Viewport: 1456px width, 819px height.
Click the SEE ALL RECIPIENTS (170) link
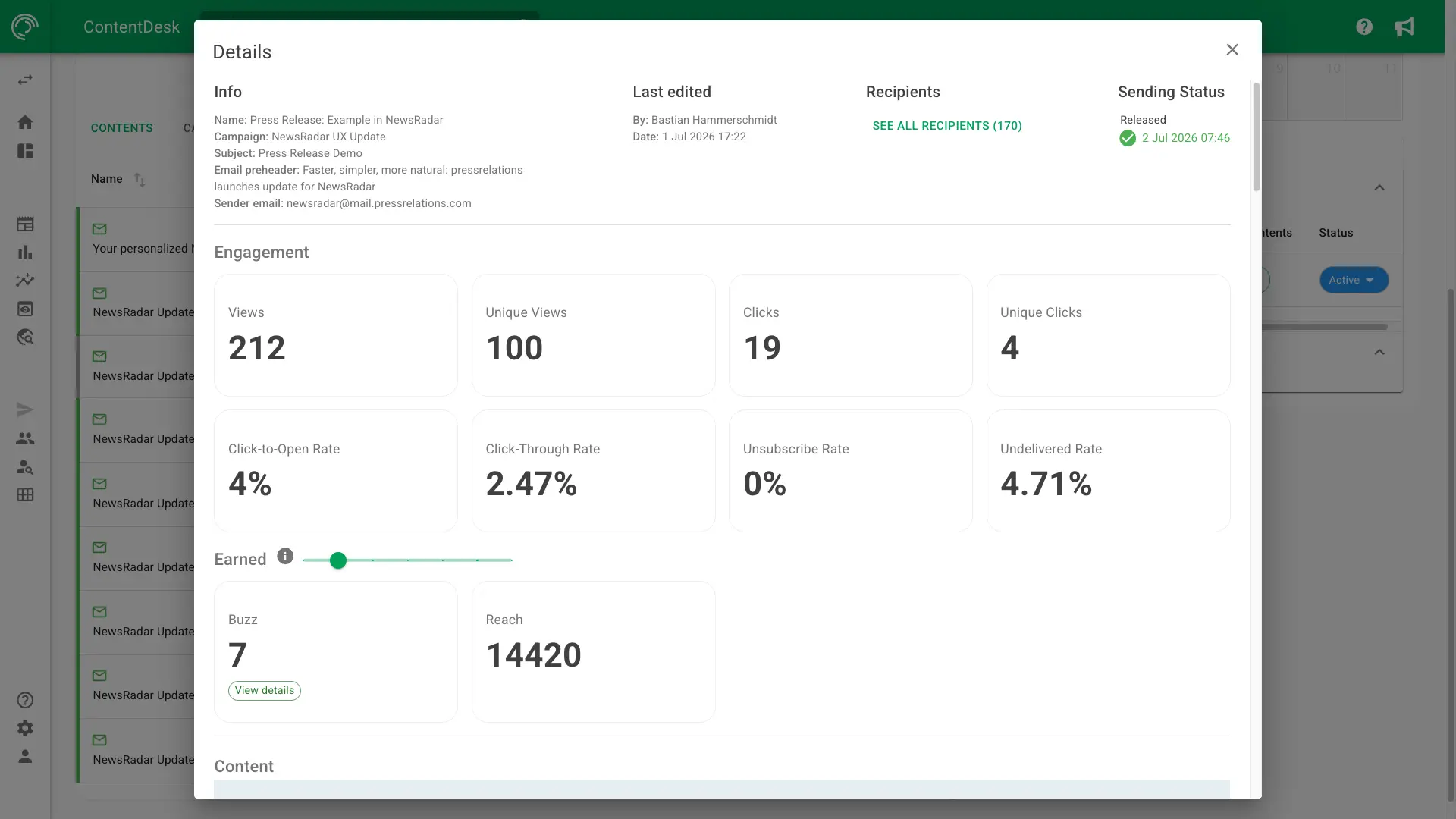947,126
